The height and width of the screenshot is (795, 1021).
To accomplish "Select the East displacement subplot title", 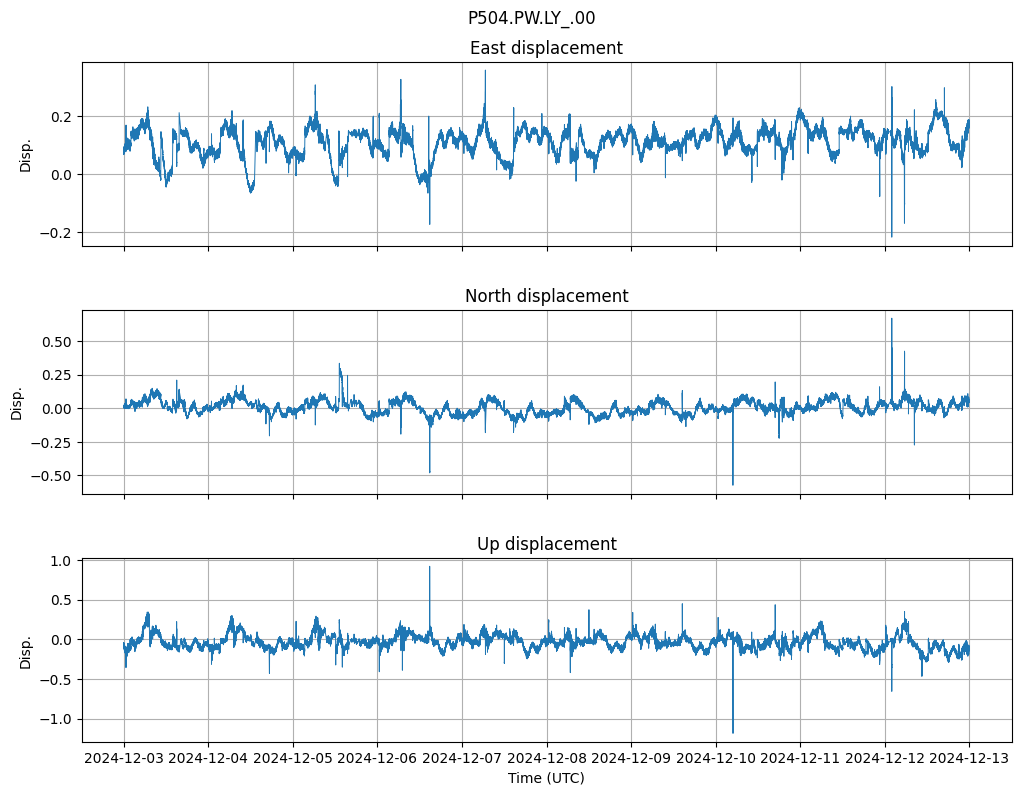I will point(546,48).
